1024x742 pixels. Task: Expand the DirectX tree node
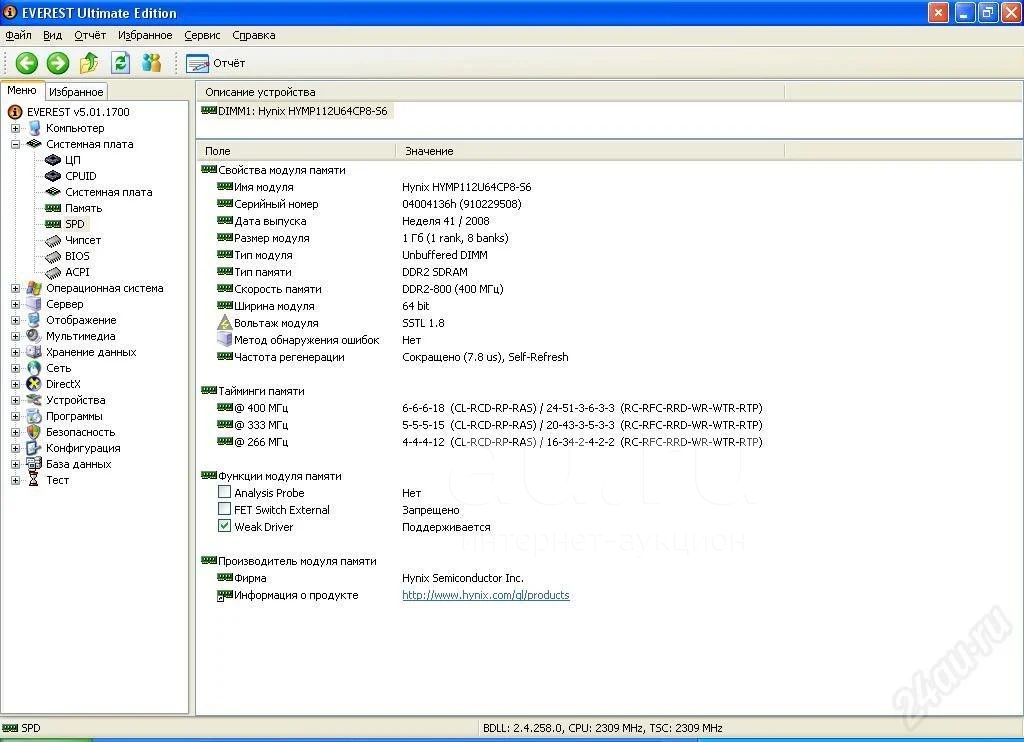pos(16,385)
